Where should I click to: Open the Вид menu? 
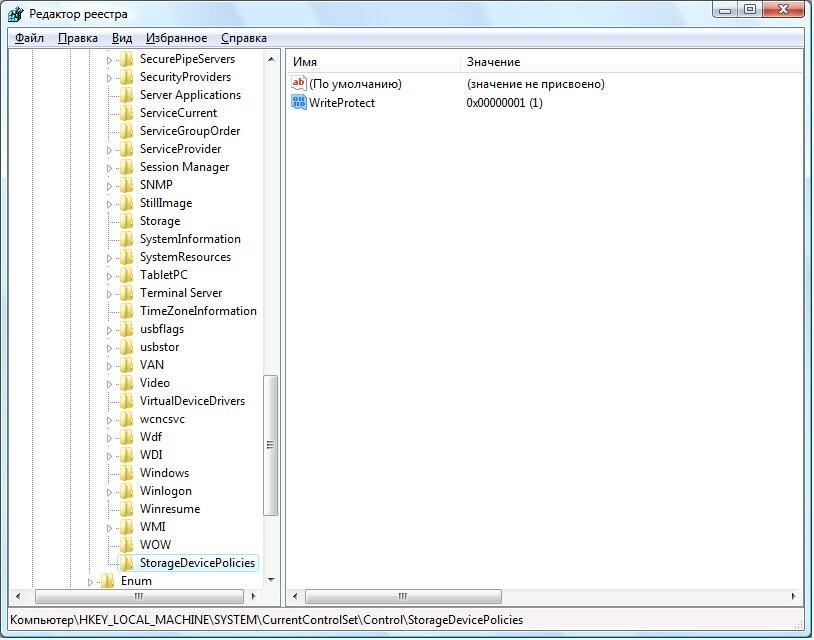(x=122, y=38)
